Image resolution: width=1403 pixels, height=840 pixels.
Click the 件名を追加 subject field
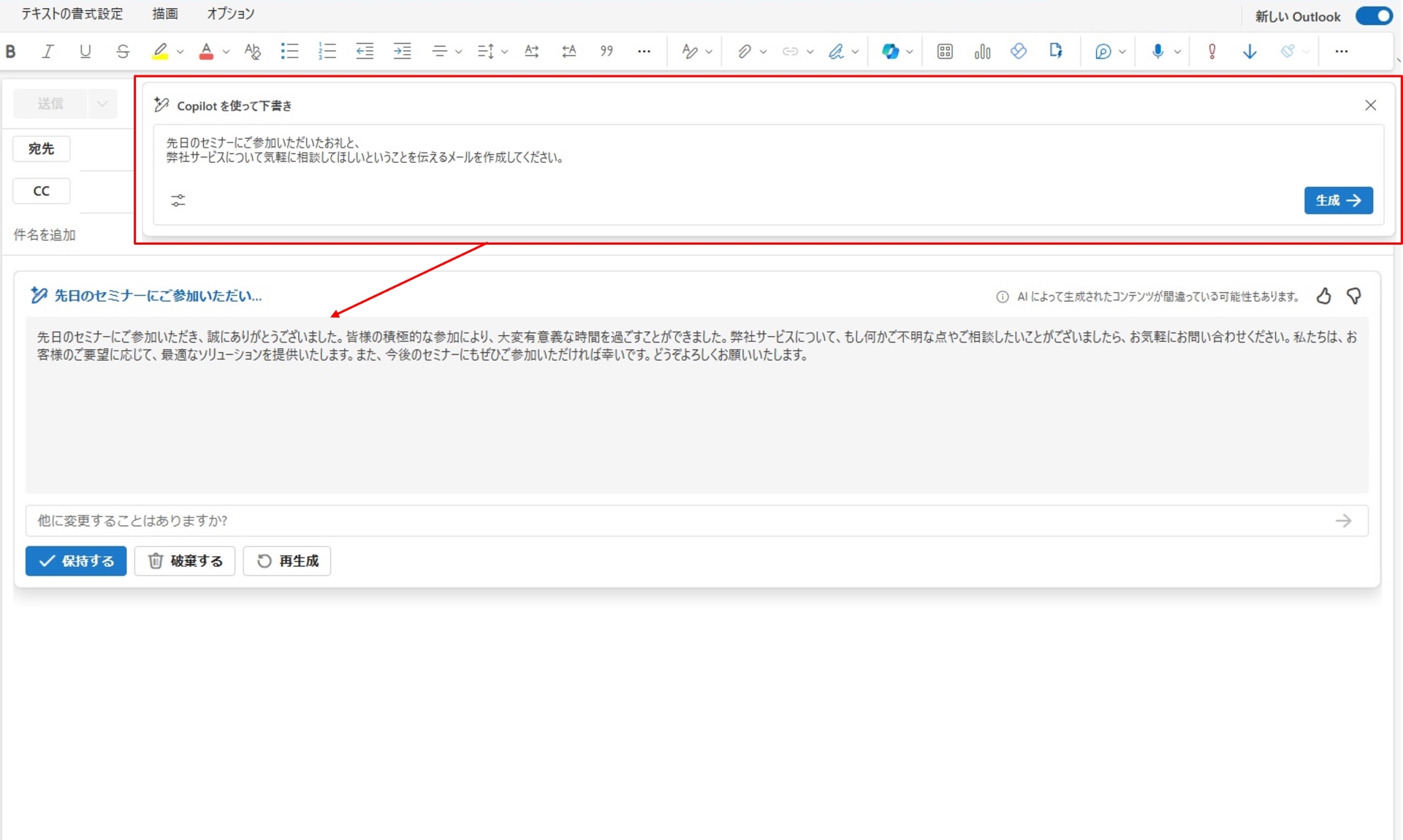45,234
